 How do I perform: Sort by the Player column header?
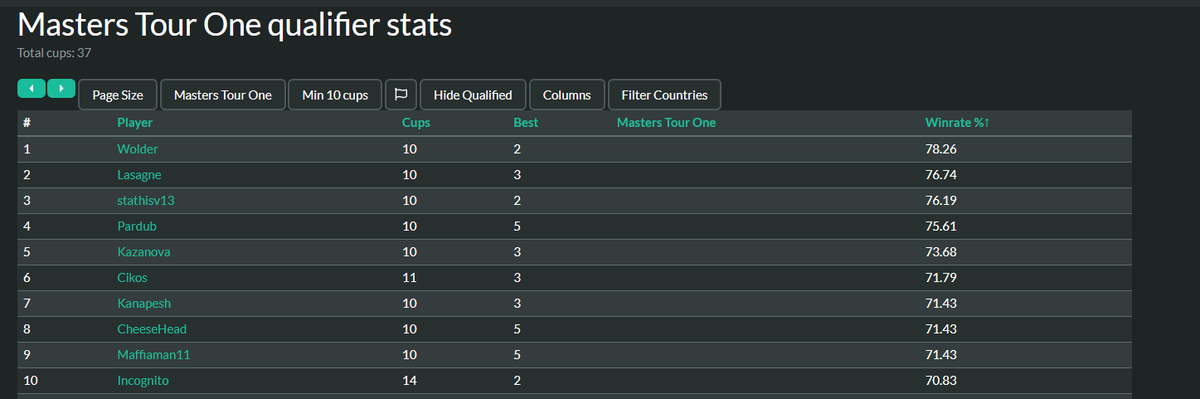pyautogui.click(x=135, y=123)
